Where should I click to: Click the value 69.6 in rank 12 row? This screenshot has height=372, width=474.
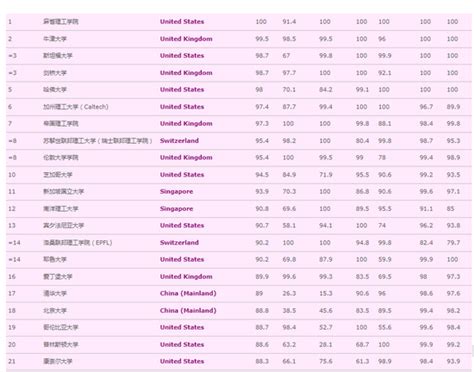(x=289, y=209)
